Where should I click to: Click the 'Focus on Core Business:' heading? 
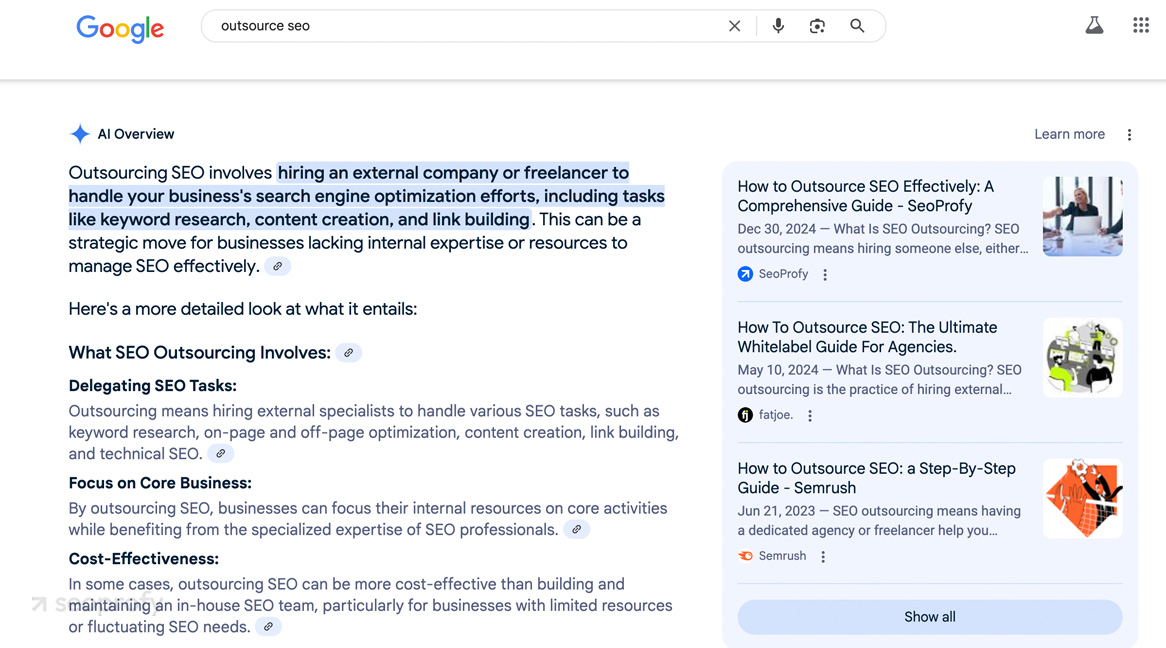(160, 483)
